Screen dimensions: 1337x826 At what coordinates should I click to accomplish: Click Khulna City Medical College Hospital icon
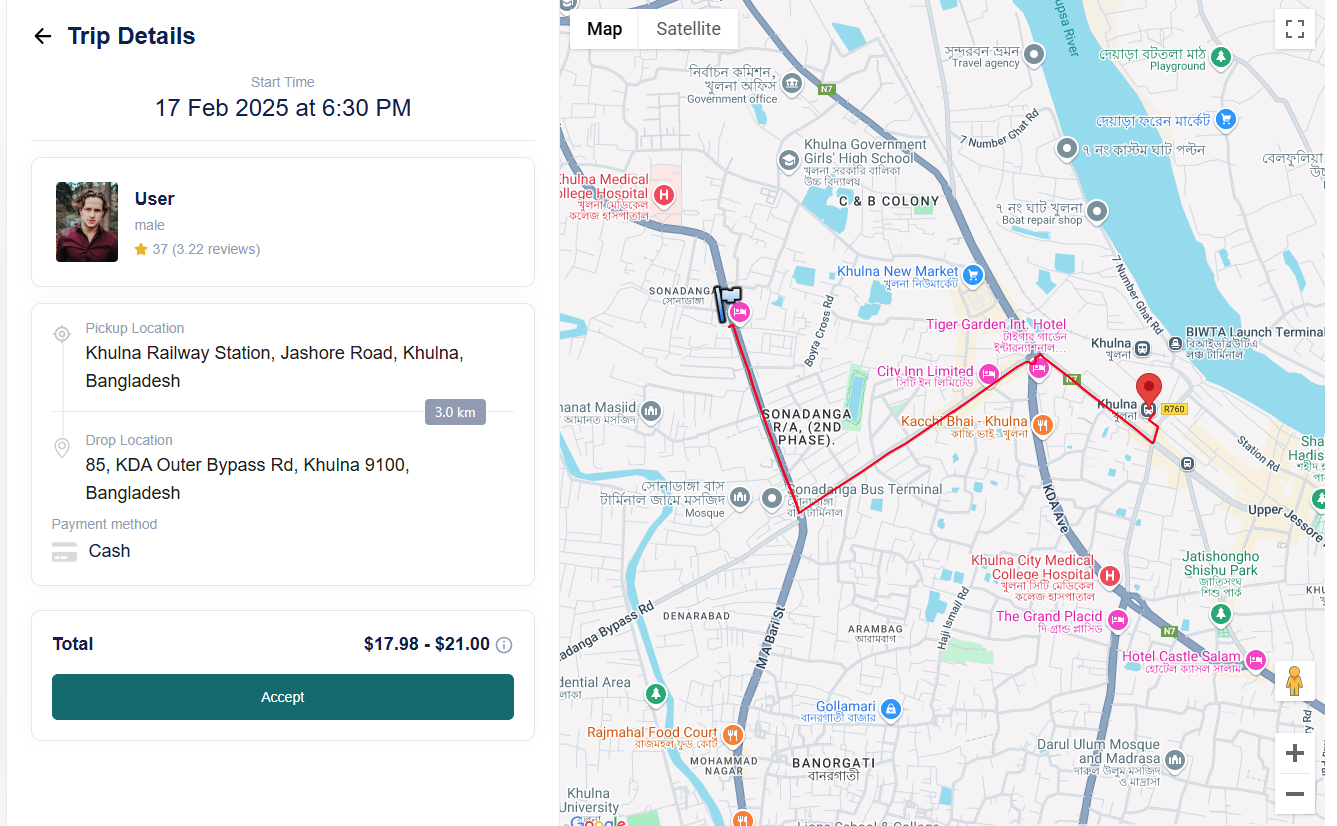click(x=1109, y=576)
